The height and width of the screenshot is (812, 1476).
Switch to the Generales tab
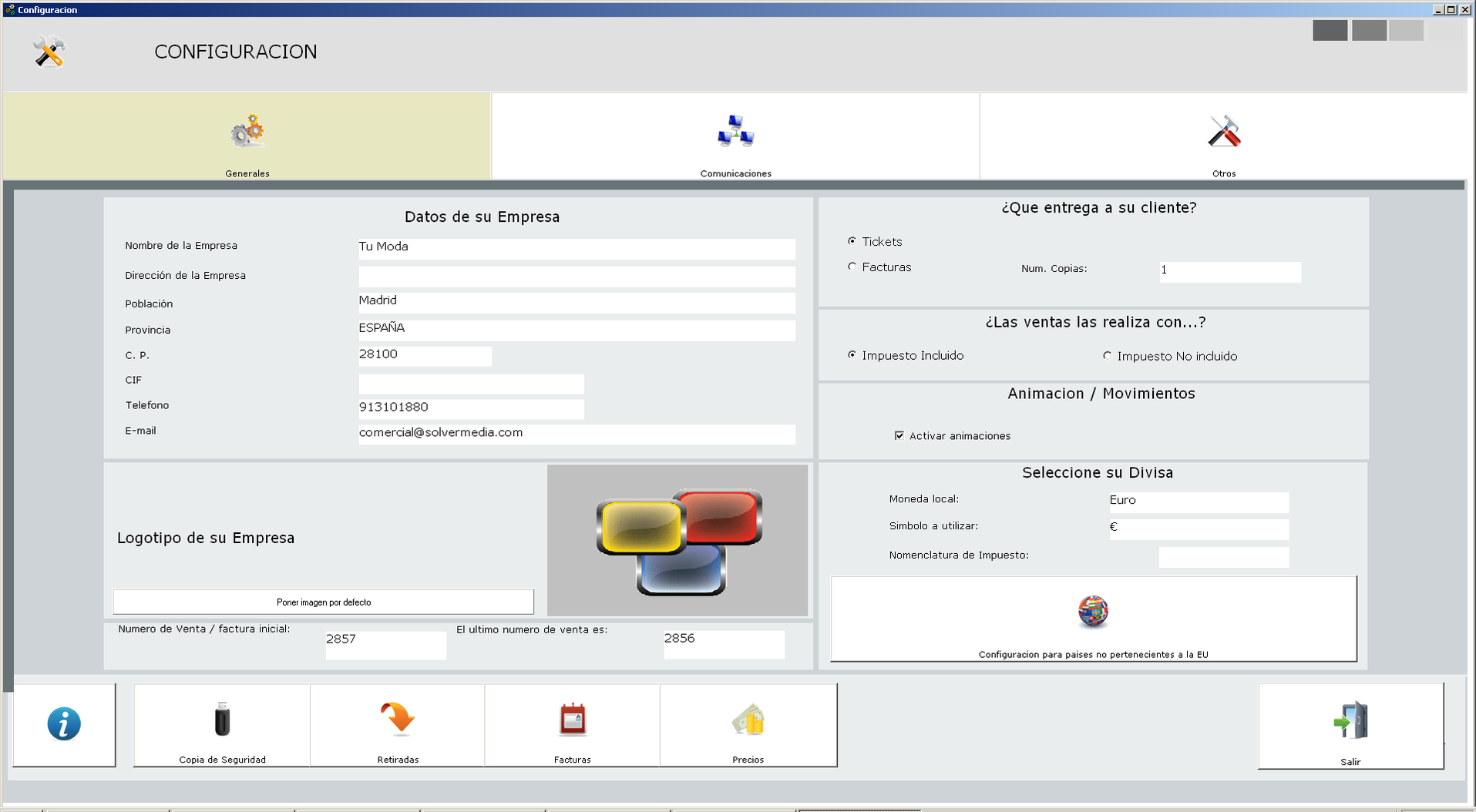coord(247,137)
